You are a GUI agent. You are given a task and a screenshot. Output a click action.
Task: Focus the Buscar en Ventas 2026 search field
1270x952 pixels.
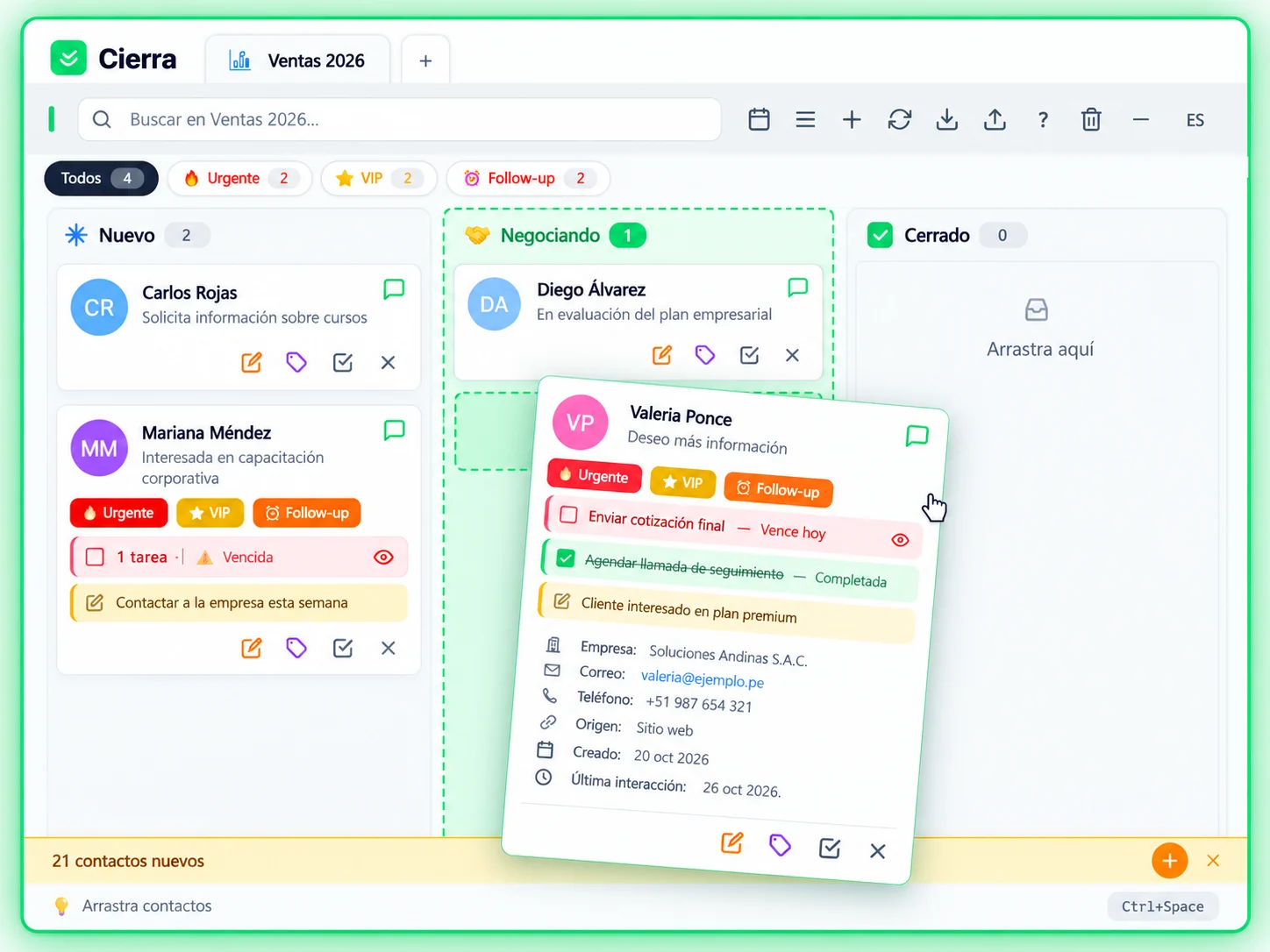pyautogui.click(x=400, y=119)
